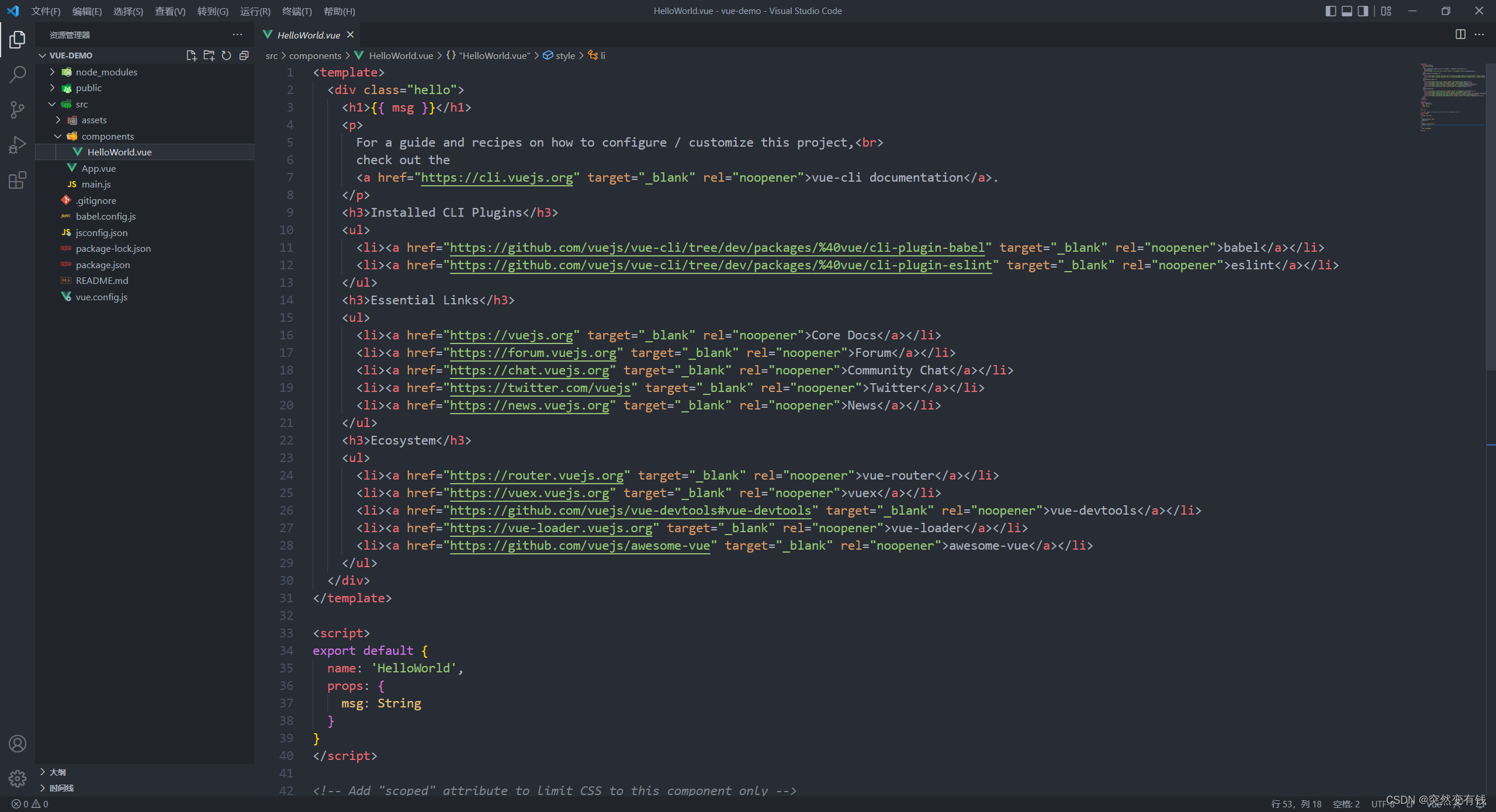
Task: Toggle secondary side bar visibility
Action: pyautogui.click(x=1363, y=11)
